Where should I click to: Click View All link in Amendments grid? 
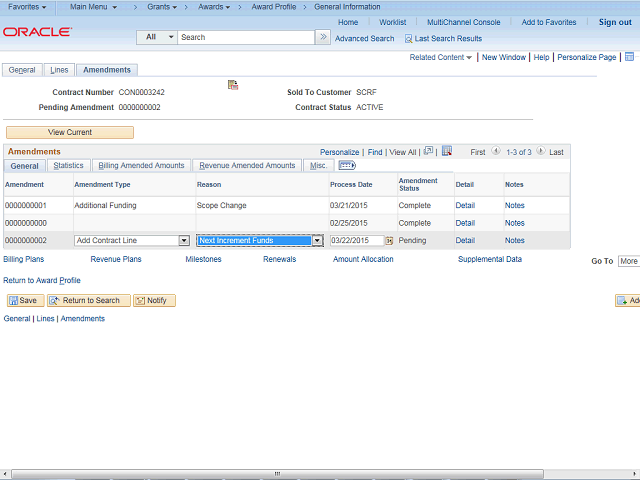(402, 152)
